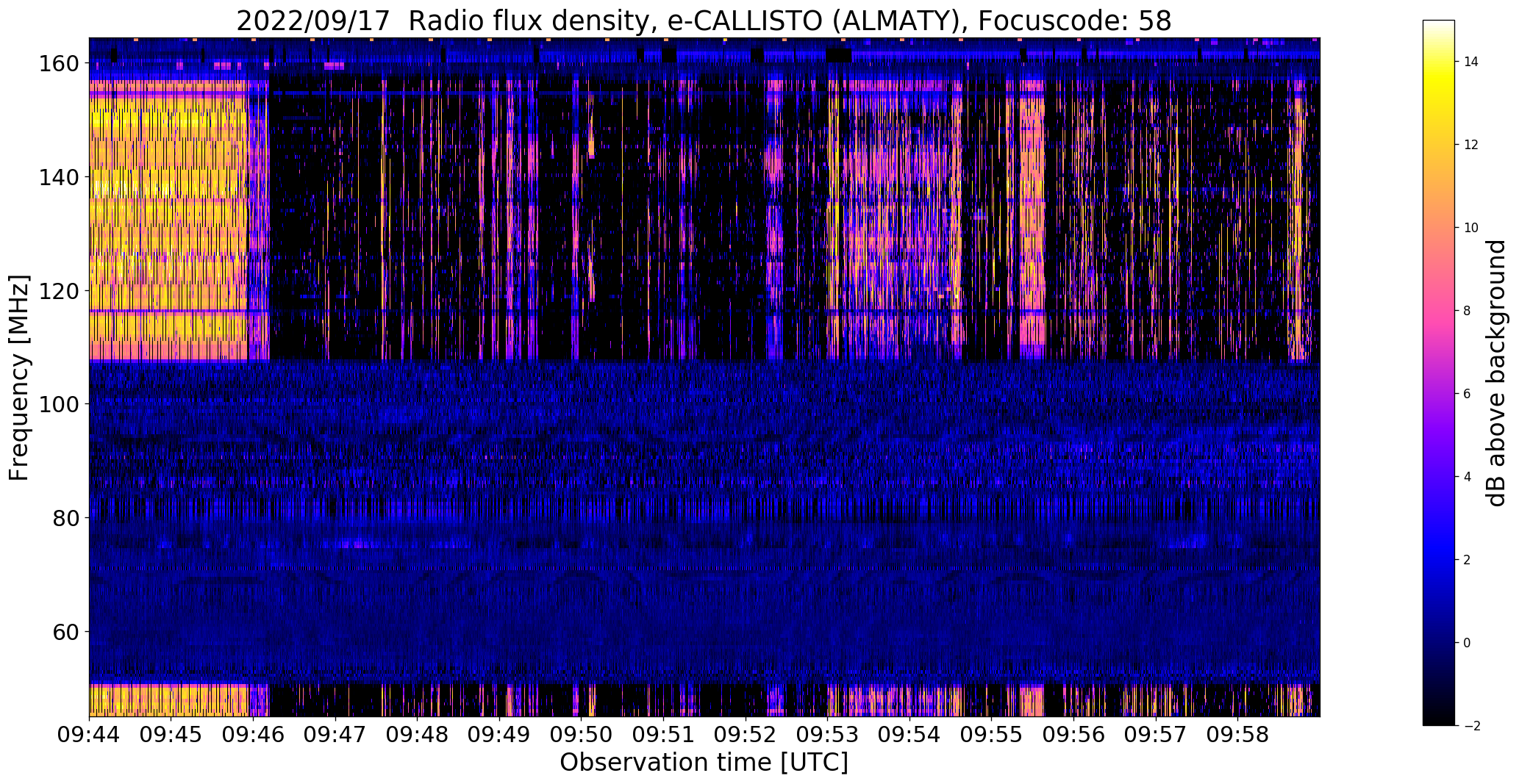Click the 'Frequency [MHz]' y-axis label
This screenshot has height=784, width=1519.
click(x=19, y=378)
